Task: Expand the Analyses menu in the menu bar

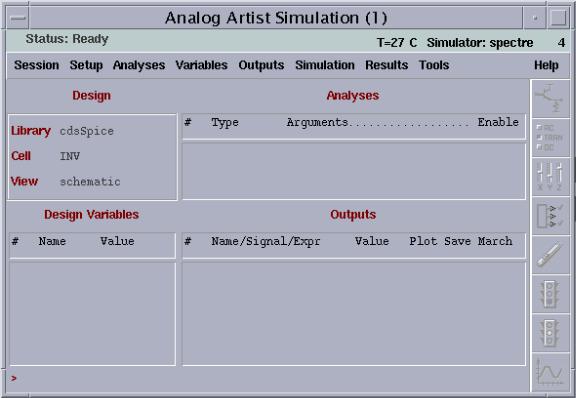Action: coord(139,65)
